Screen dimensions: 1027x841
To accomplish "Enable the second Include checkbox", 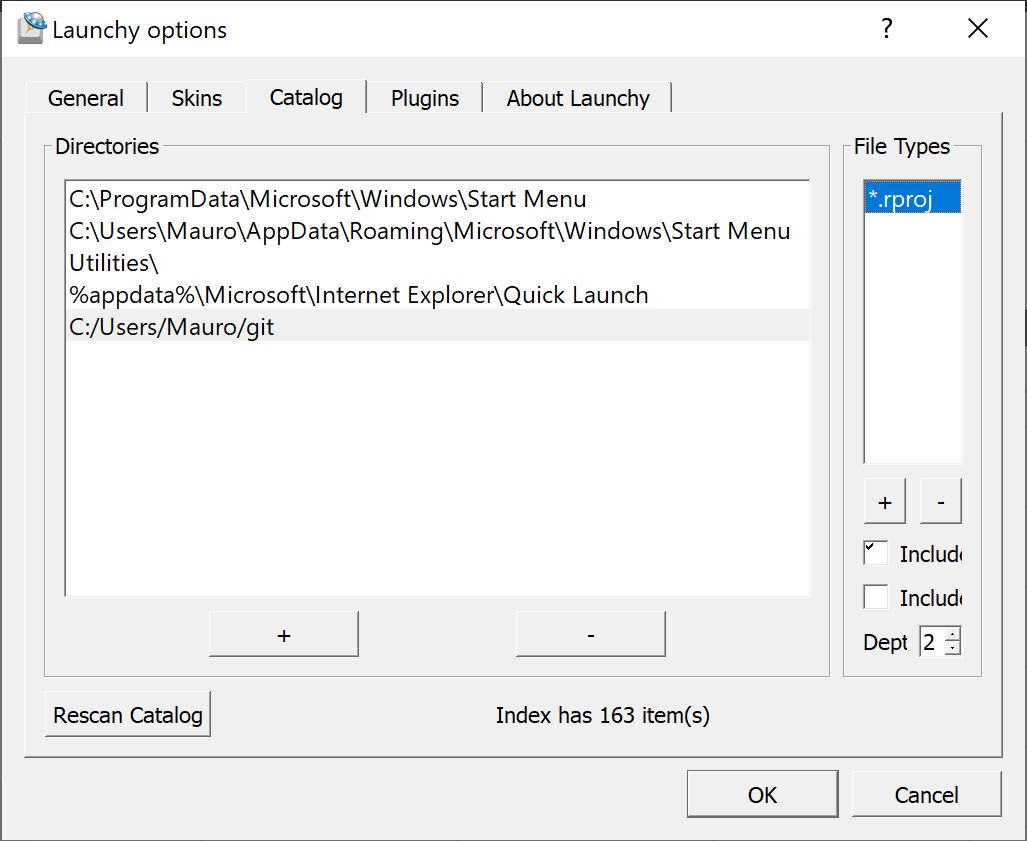I will click(876, 597).
